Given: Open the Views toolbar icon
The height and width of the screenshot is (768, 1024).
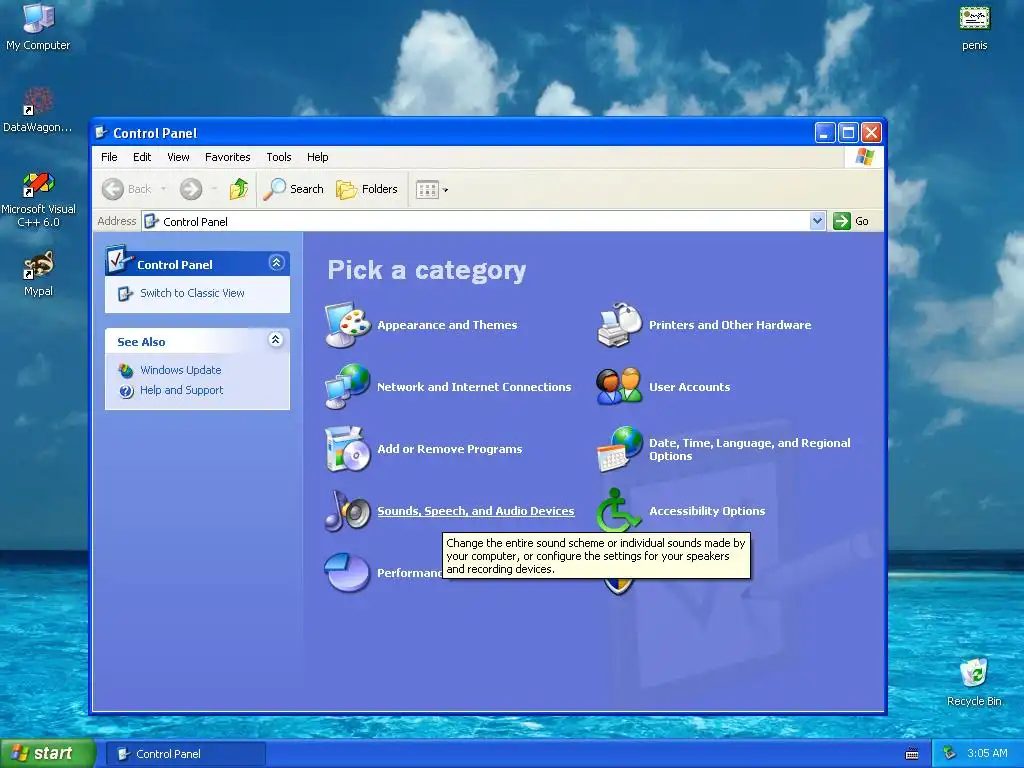Looking at the screenshot, I should point(427,190).
